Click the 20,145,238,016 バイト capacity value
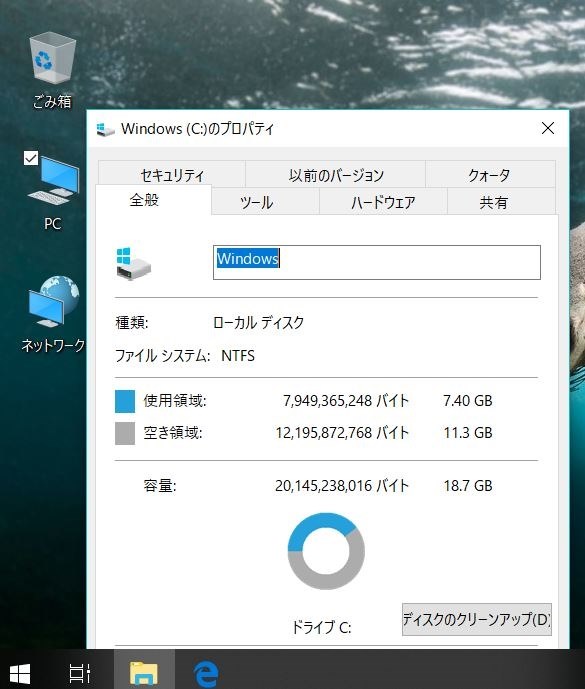Image resolution: width=585 pixels, height=689 pixels. tap(342, 486)
